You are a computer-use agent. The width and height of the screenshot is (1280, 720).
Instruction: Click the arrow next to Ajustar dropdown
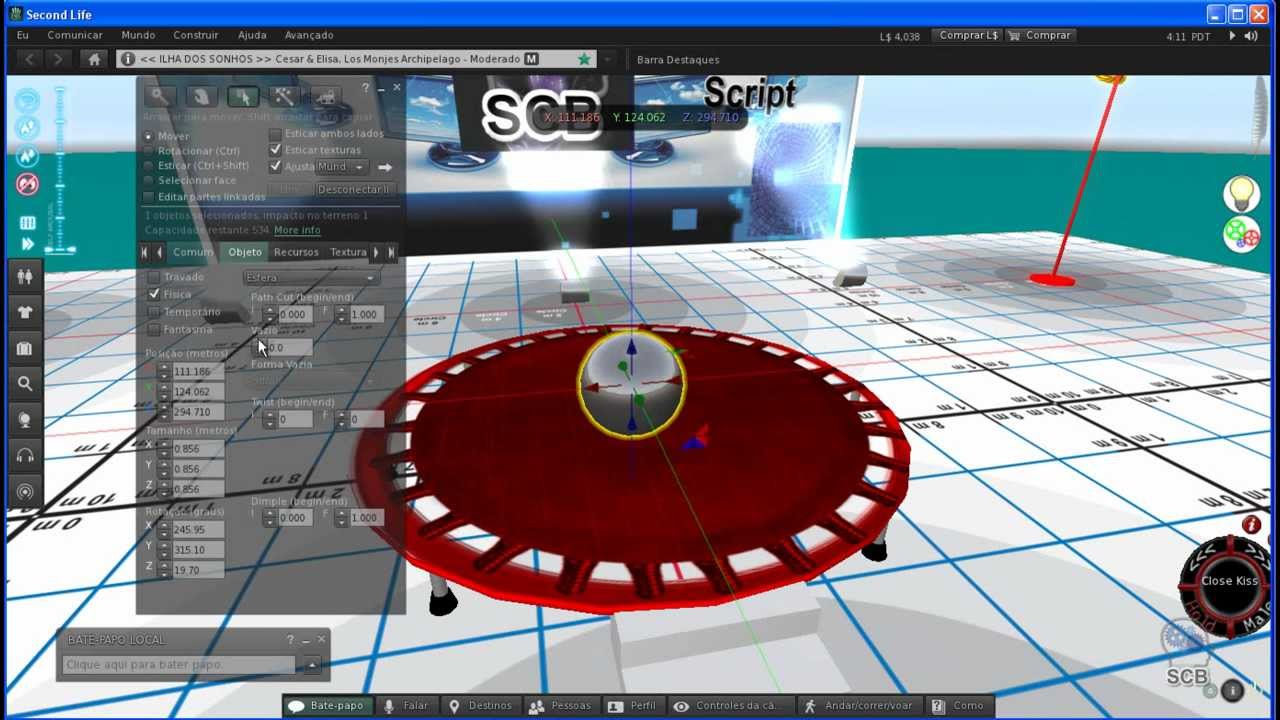385,167
